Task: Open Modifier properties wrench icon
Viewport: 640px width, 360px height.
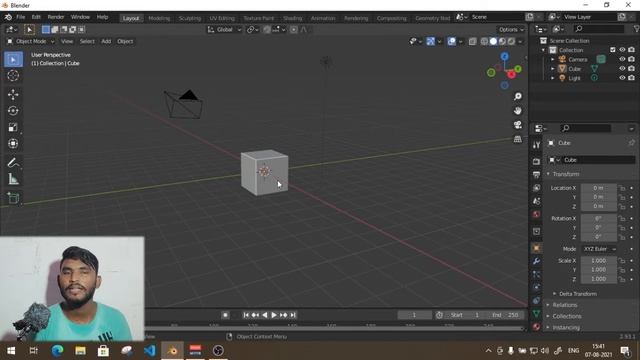Action: click(x=536, y=261)
